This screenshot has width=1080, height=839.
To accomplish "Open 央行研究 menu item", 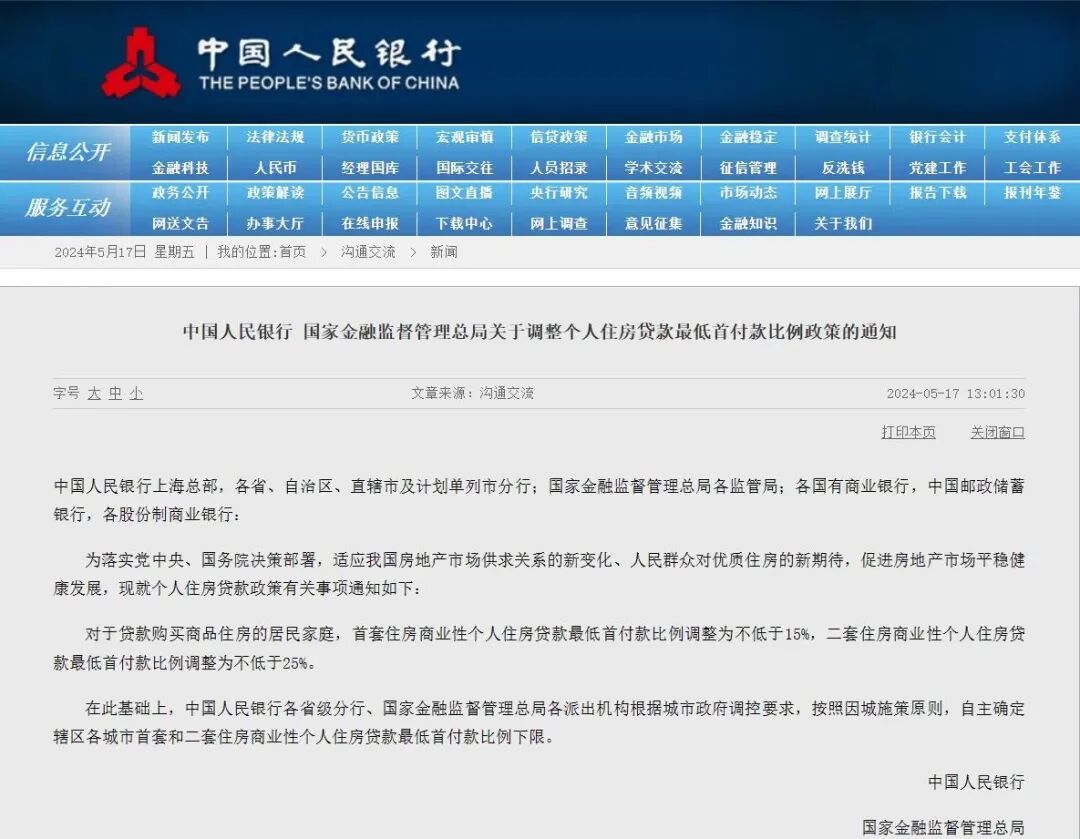I will [x=559, y=193].
